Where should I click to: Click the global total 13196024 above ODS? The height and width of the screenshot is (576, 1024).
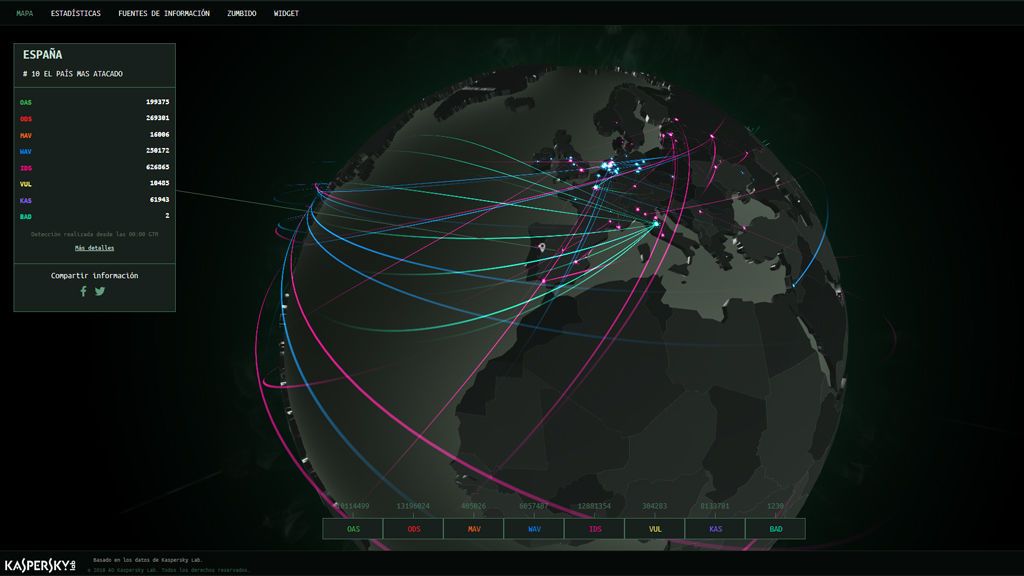tap(413, 506)
